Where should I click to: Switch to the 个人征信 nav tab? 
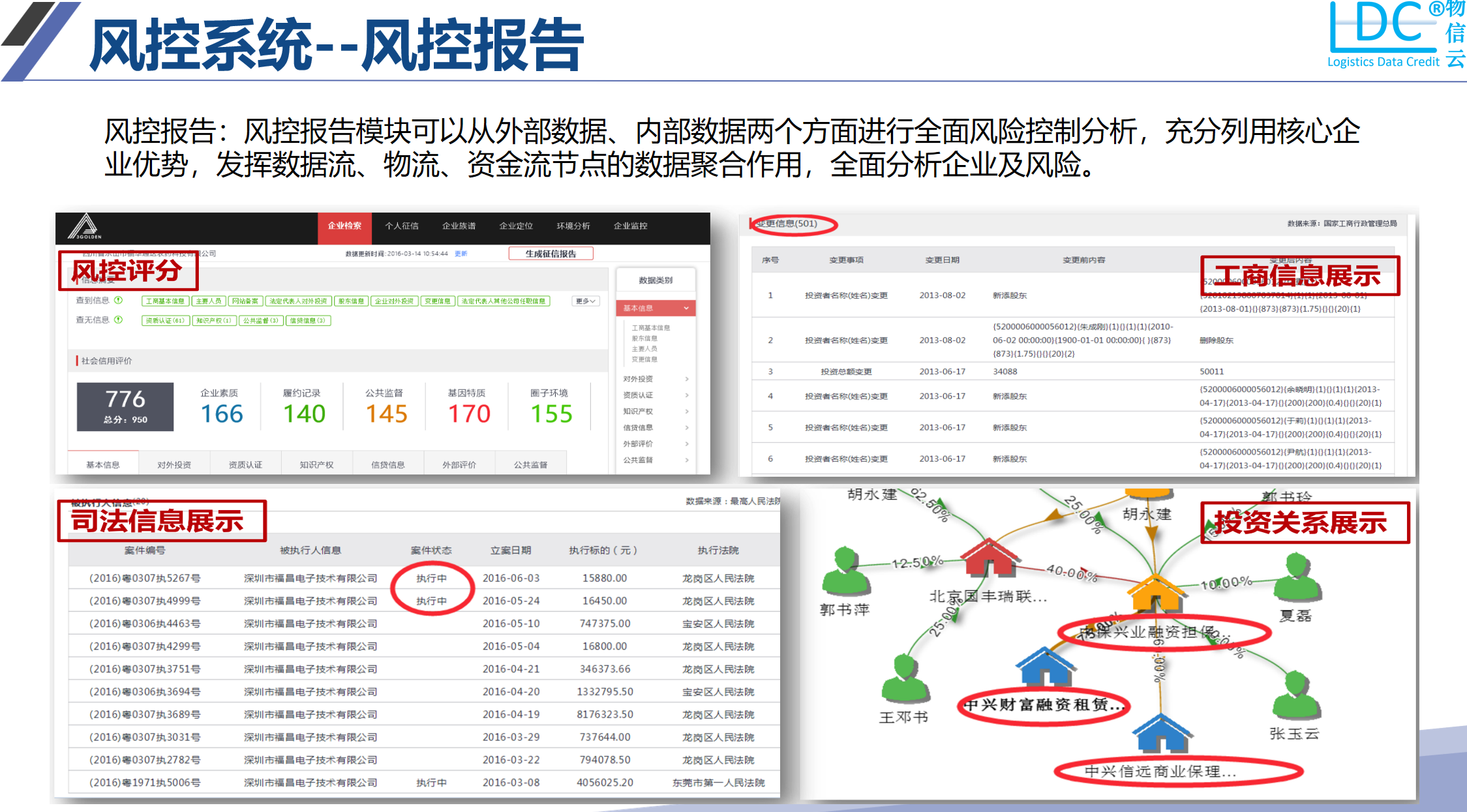click(401, 226)
